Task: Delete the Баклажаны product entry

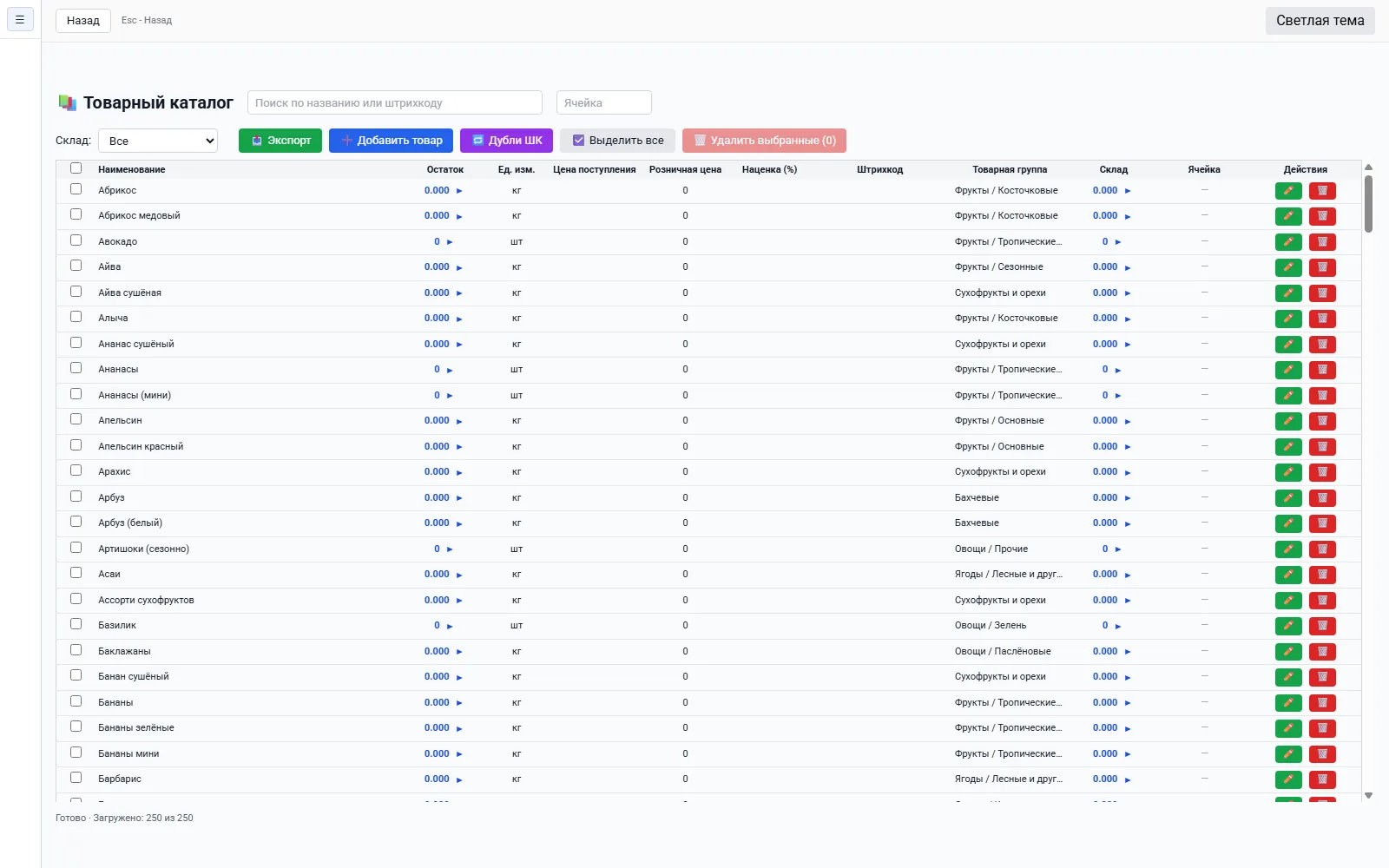Action: coord(1322,652)
